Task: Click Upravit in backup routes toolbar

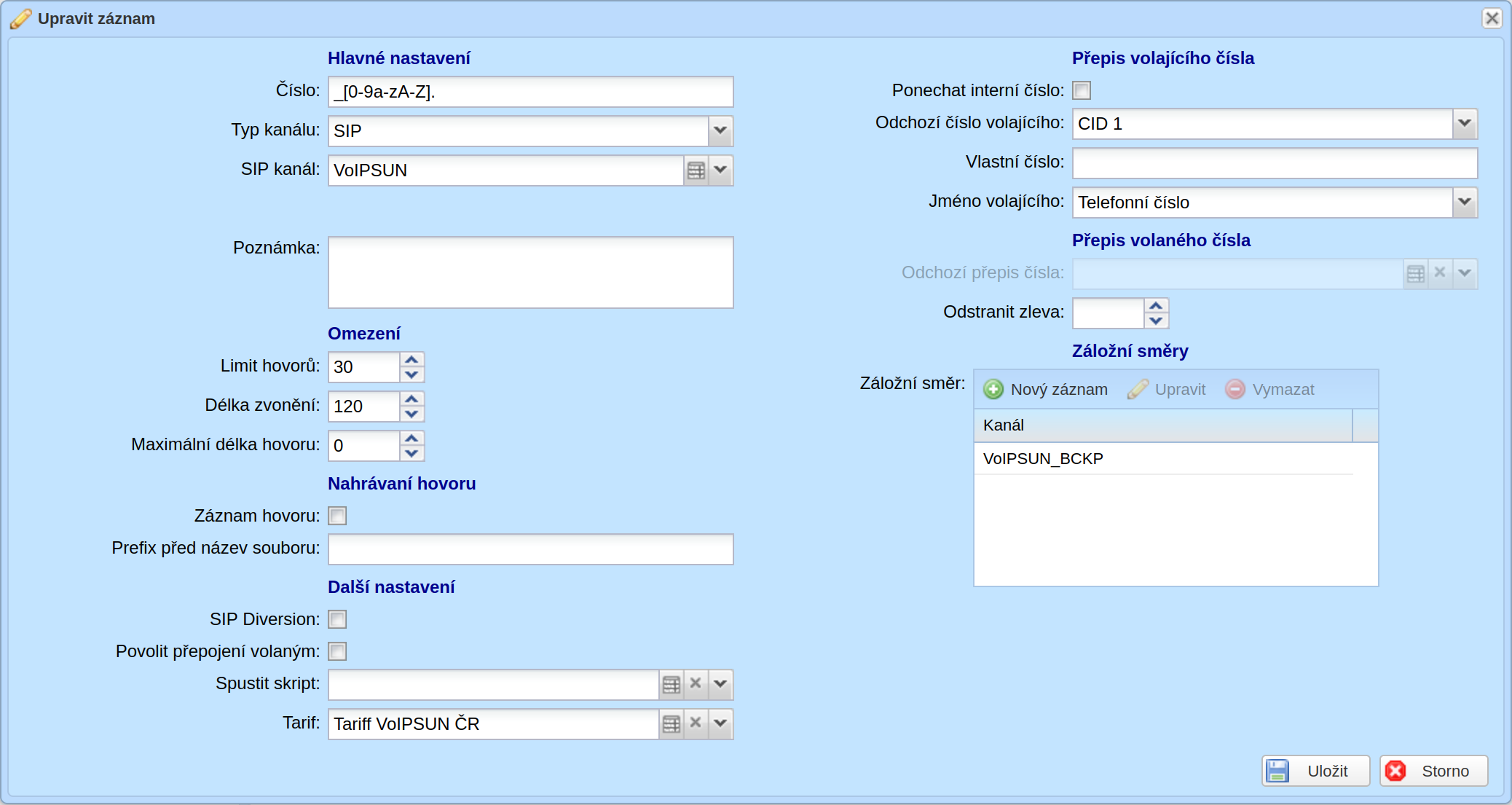Action: pyautogui.click(x=1167, y=390)
